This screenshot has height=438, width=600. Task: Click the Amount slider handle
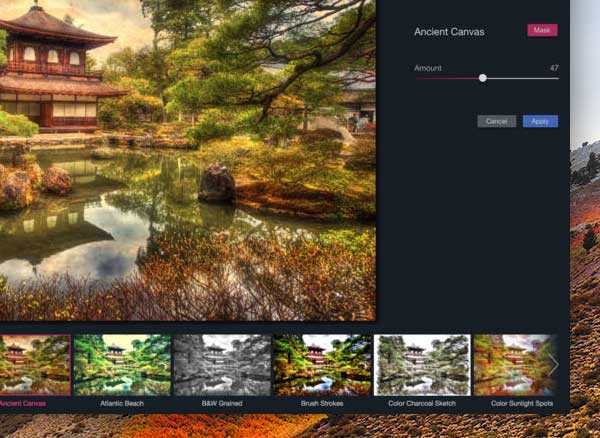coord(483,78)
